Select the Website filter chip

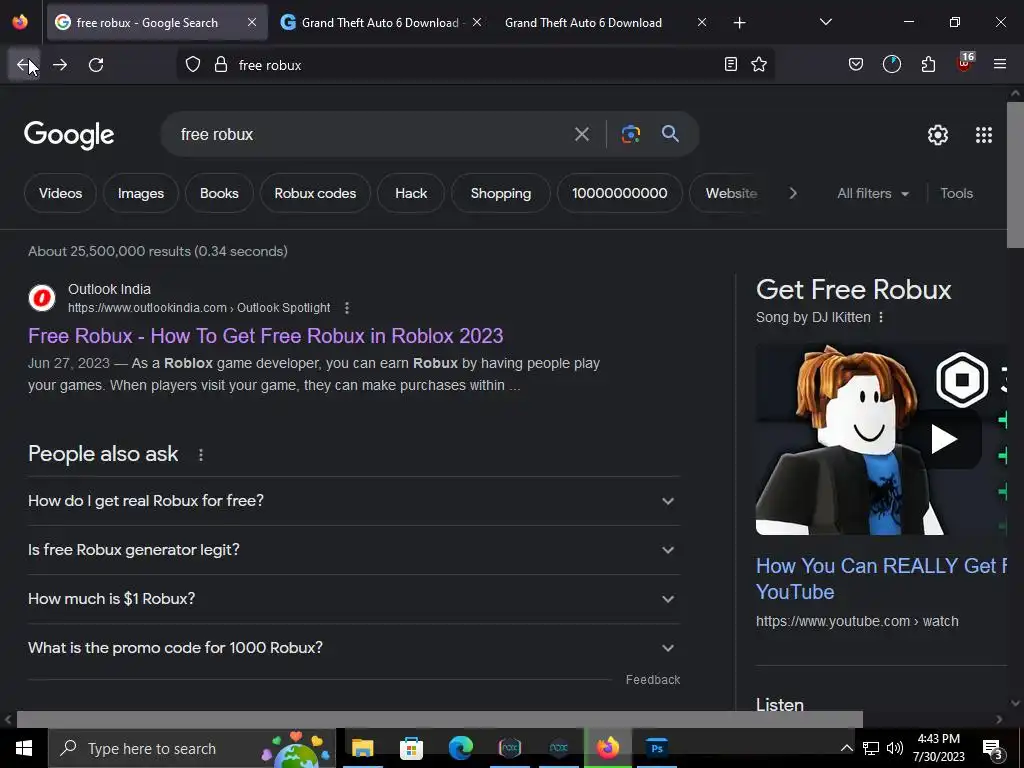coord(731,193)
